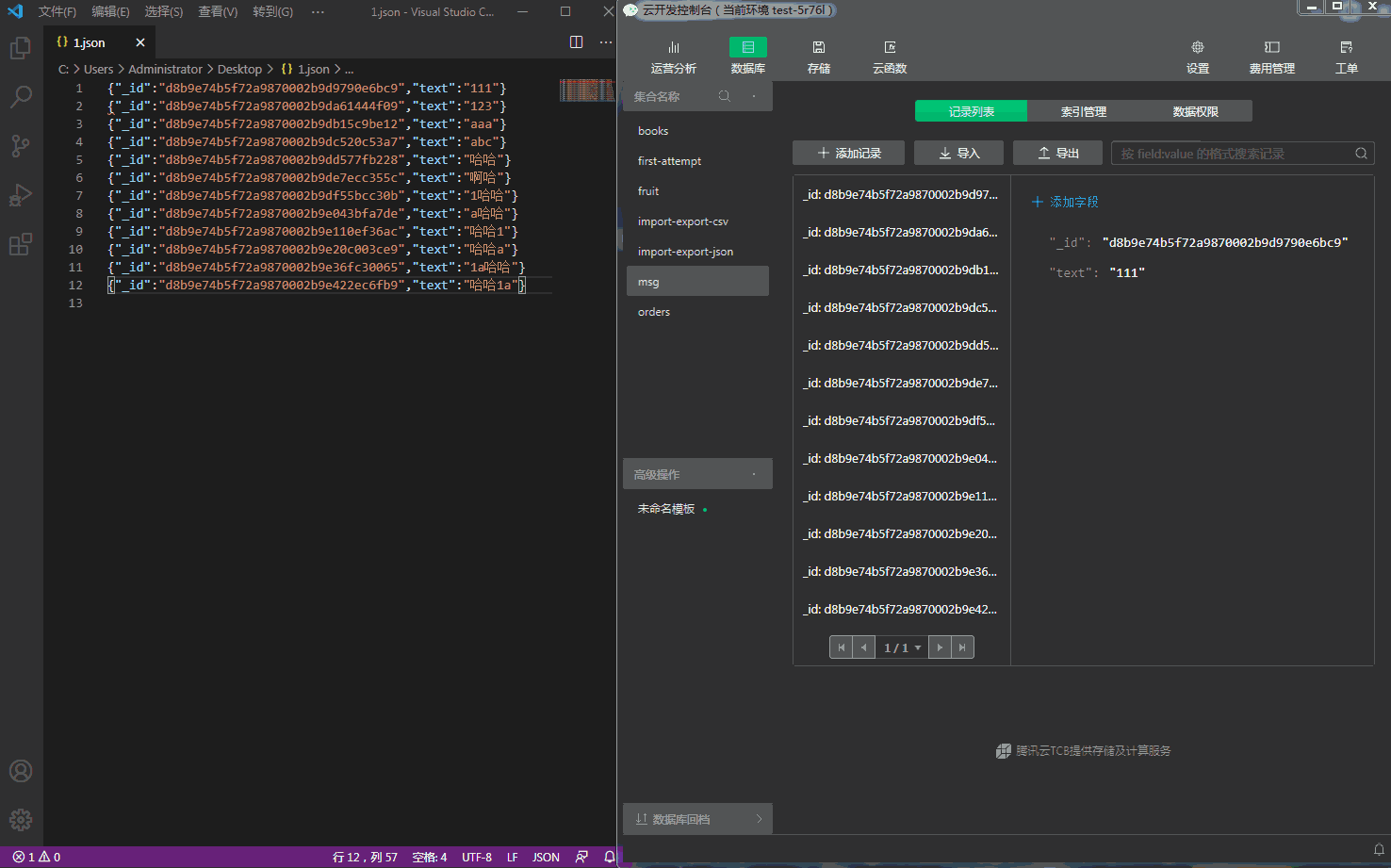This screenshot has width=1391, height=868.
Task: Open the 文件(F) menu
Action: pyautogui.click(x=57, y=12)
